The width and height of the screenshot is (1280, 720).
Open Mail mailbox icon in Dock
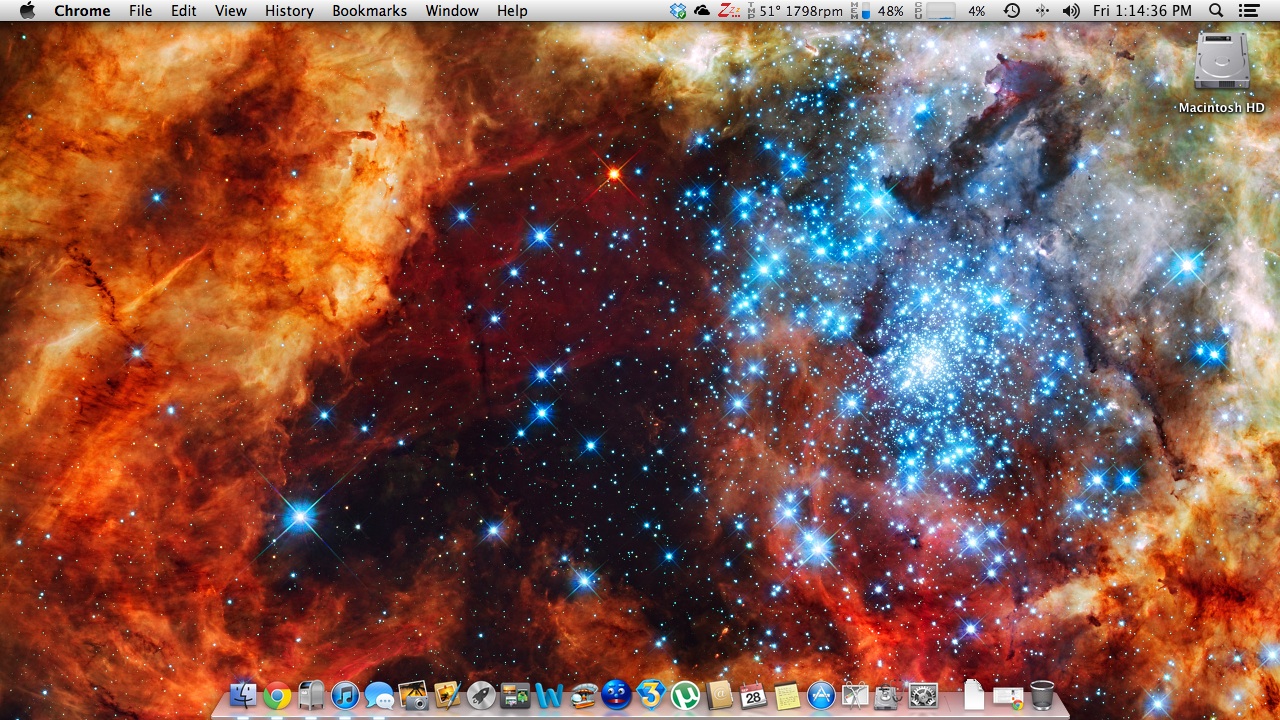click(311, 695)
